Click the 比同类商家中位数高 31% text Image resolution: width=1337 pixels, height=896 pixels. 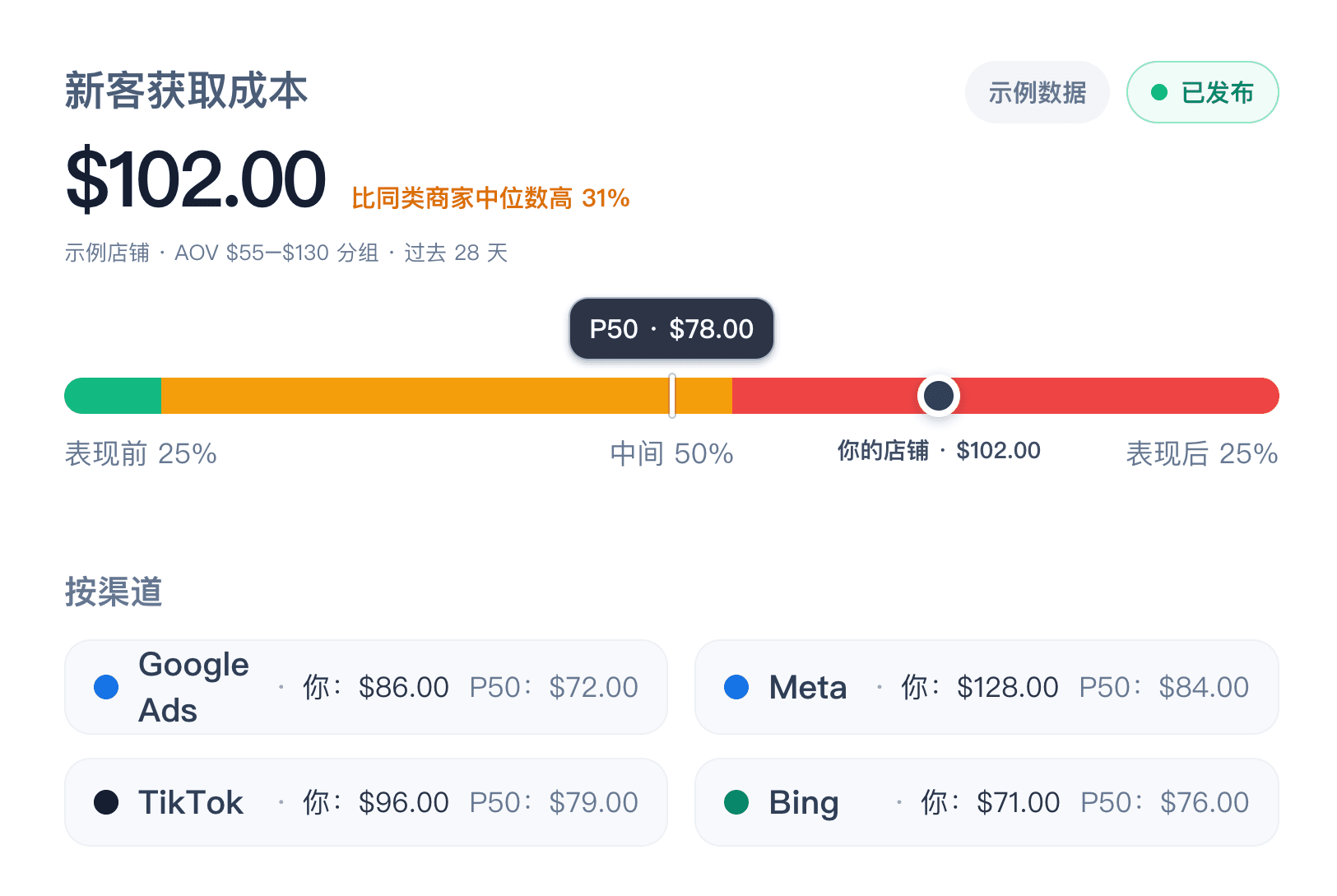[x=490, y=198]
